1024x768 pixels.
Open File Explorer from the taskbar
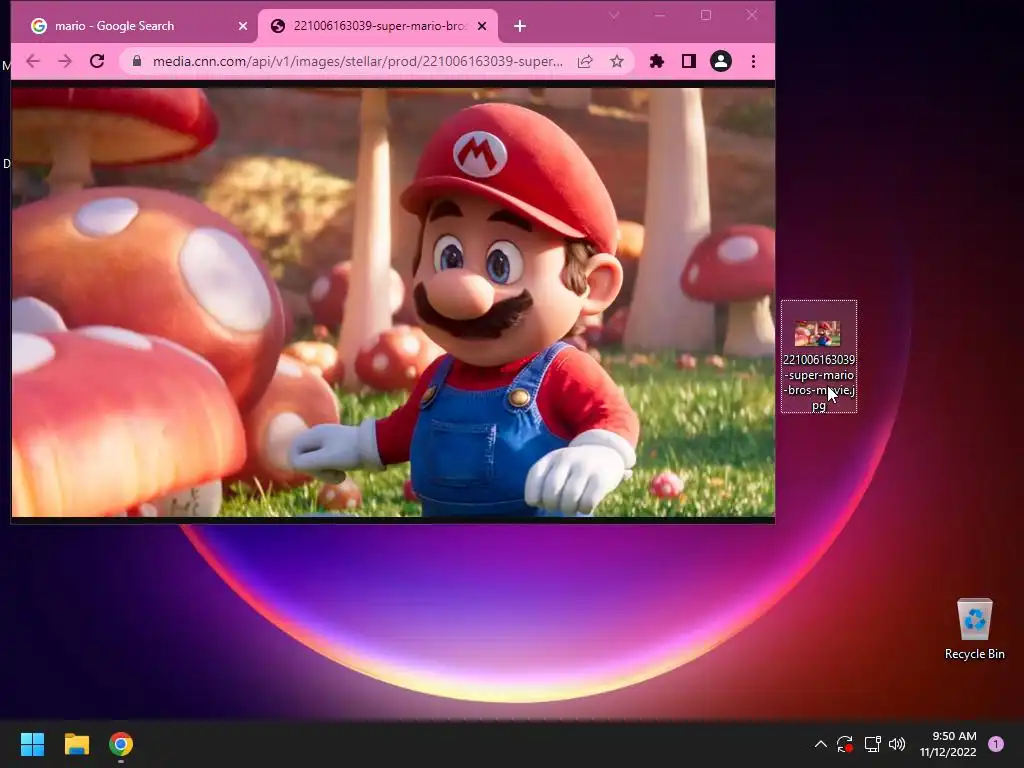(76, 744)
